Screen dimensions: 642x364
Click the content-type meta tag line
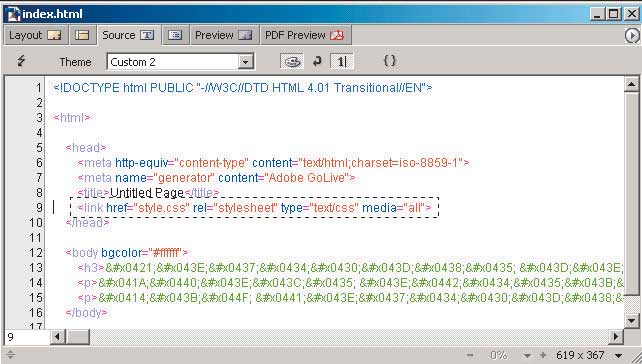(x=274, y=163)
